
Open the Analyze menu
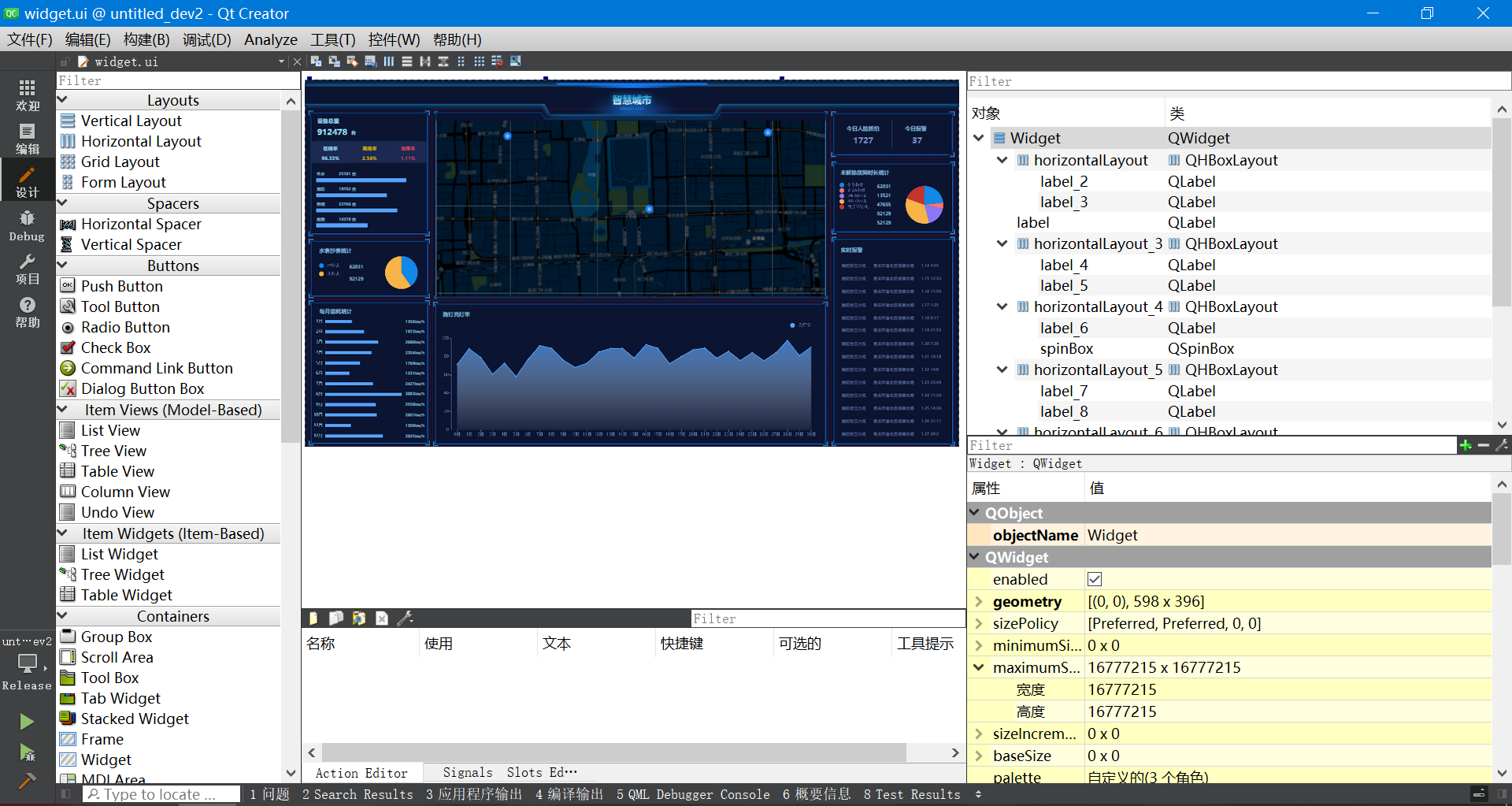coord(271,39)
